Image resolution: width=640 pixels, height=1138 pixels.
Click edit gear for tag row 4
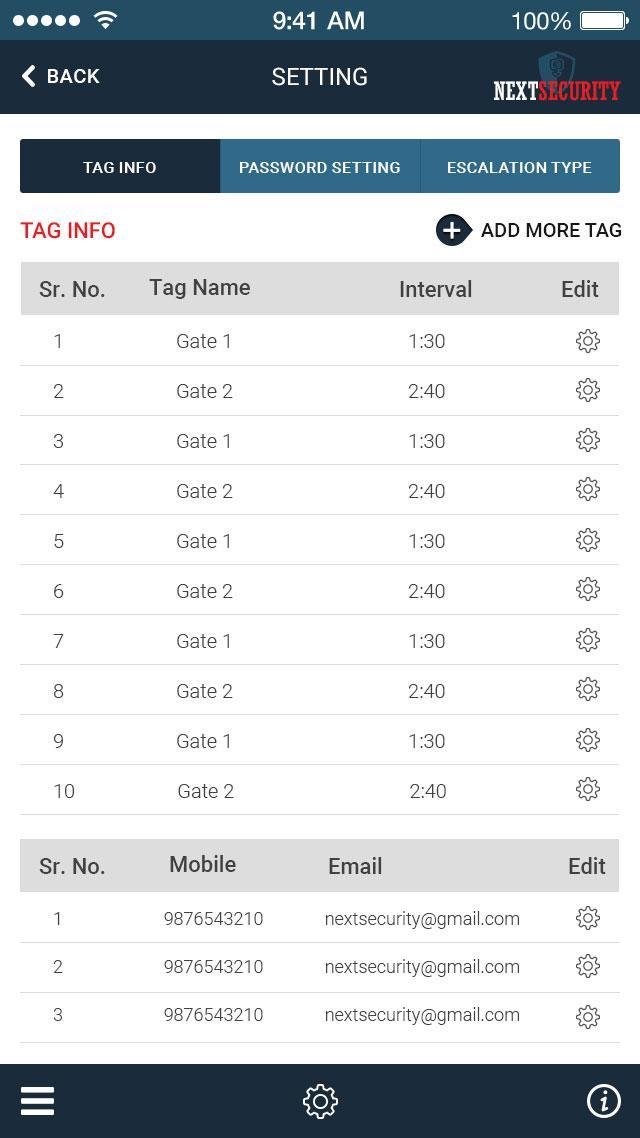pos(588,489)
